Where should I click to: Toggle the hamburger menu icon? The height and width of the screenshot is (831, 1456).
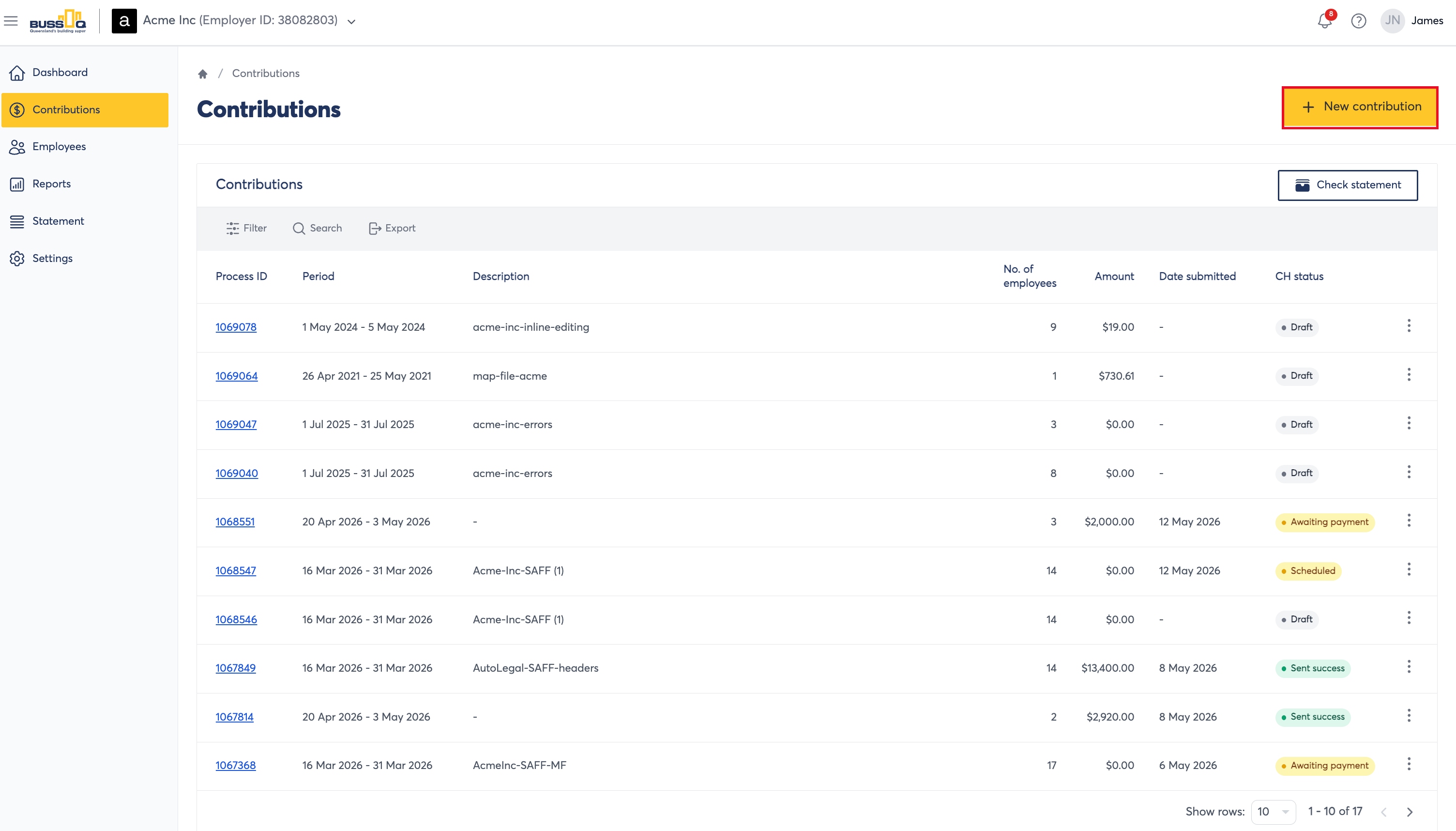[x=11, y=21]
